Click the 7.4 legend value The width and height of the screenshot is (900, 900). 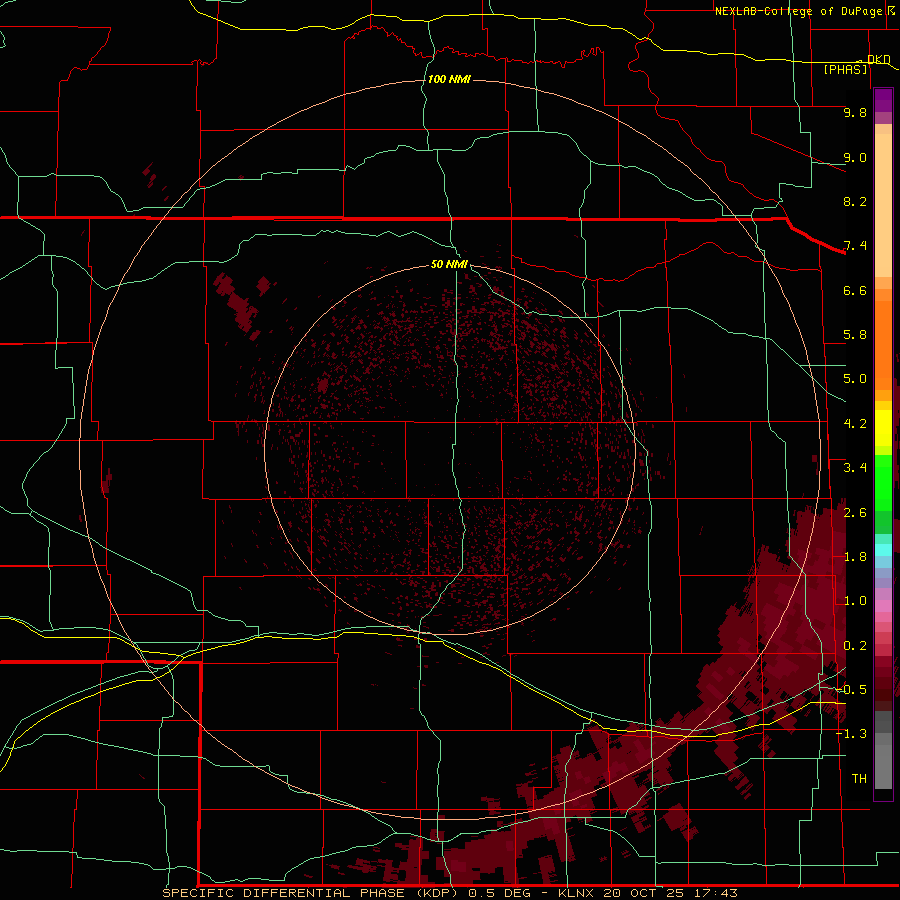pos(855,246)
